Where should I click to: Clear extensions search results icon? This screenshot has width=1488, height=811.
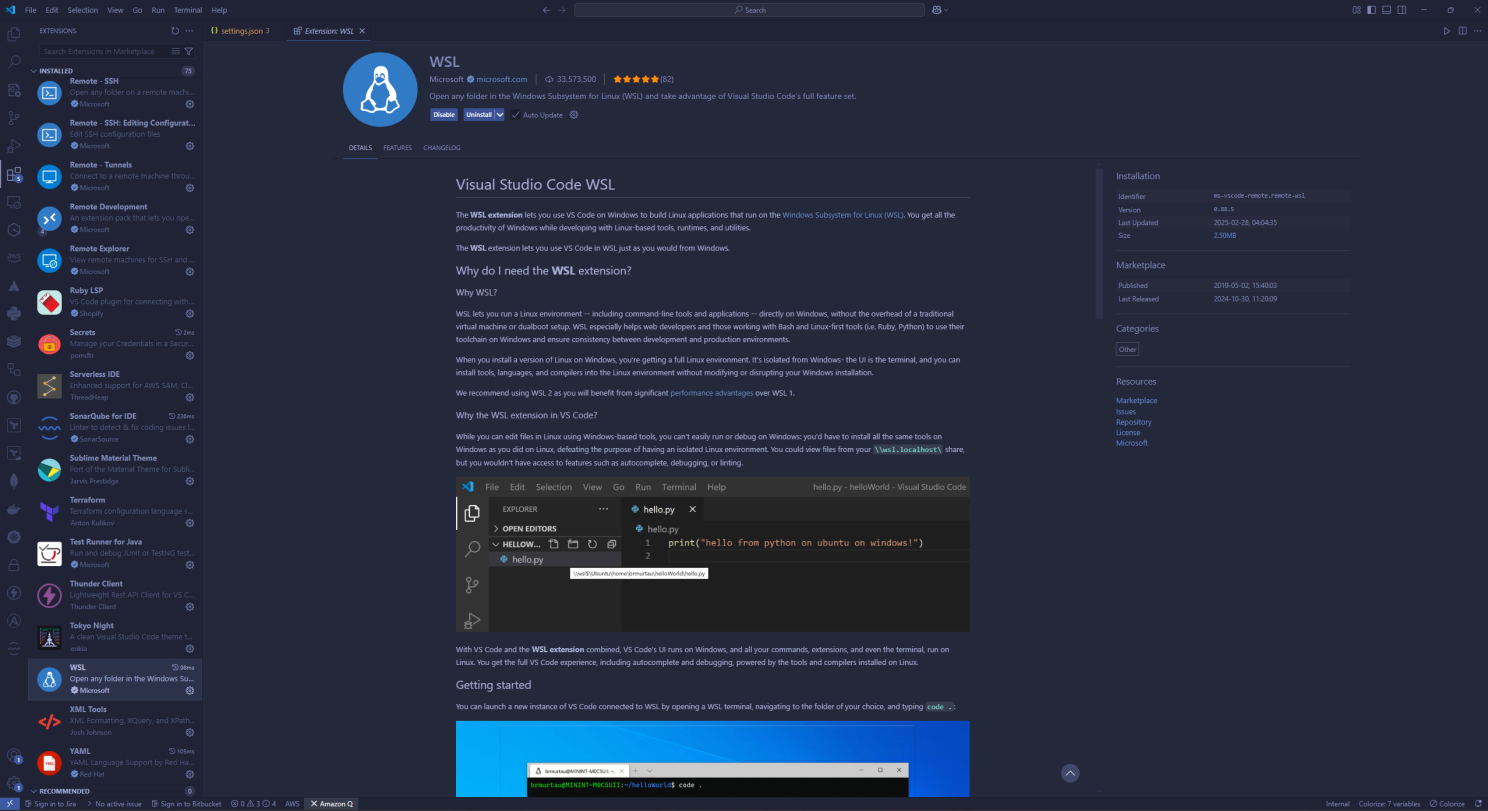click(x=176, y=51)
